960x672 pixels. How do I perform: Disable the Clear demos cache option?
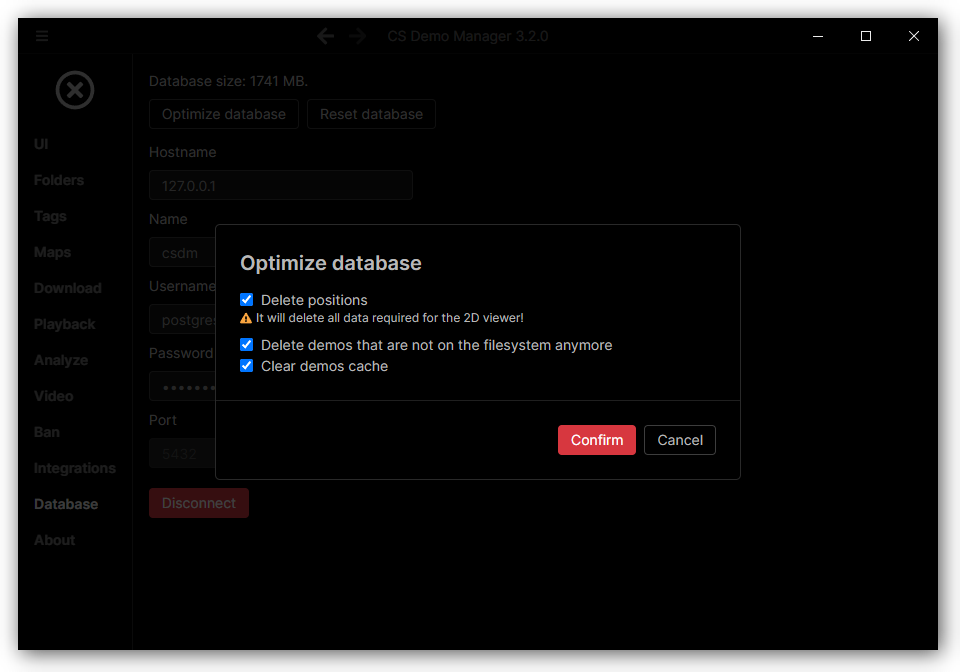[246, 365]
